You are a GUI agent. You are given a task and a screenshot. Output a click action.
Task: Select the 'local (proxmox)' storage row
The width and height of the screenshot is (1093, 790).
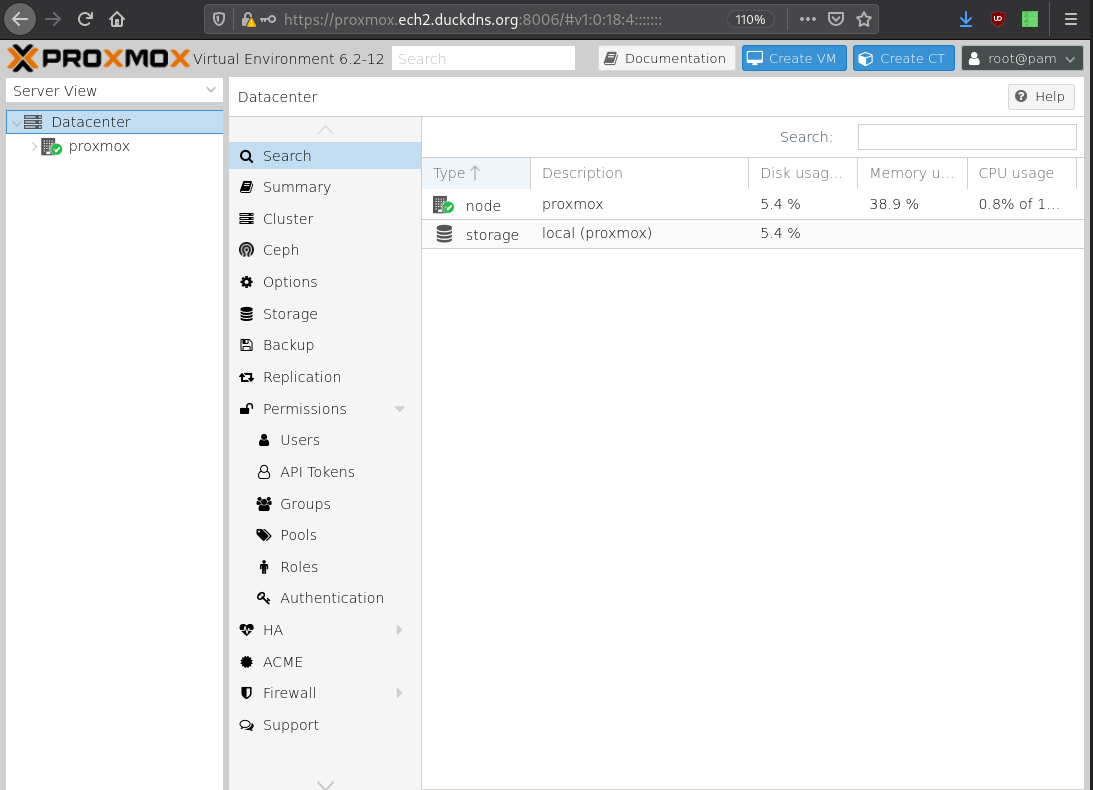pos(753,234)
